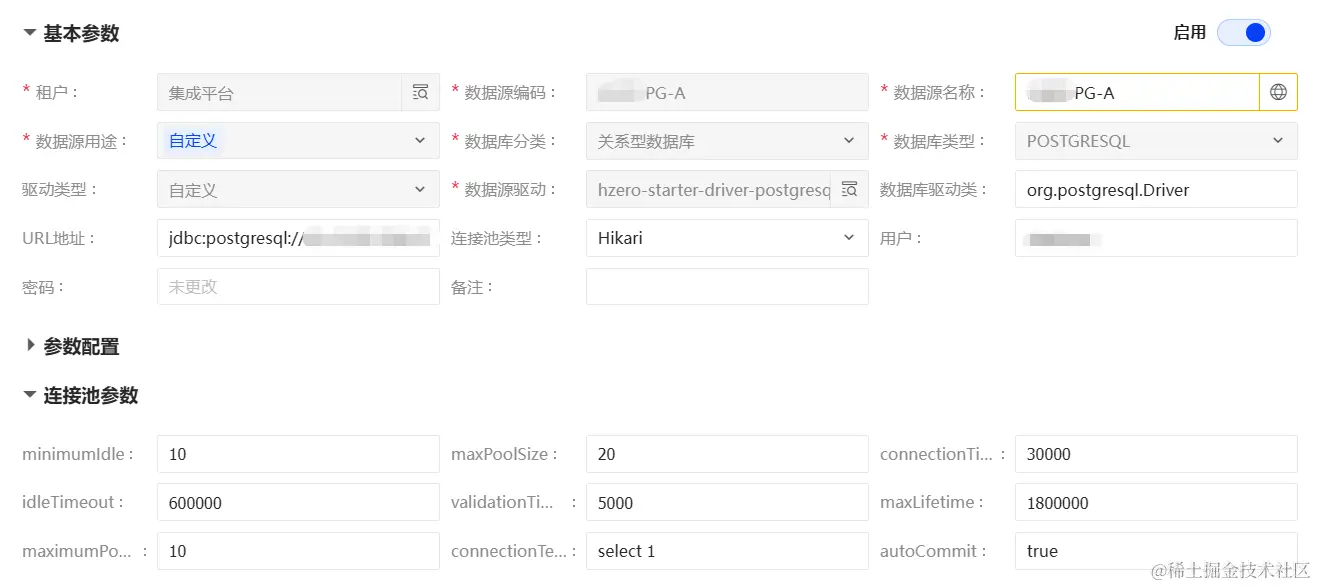1317x587 pixels.
Task: Toggle the 启用 enable switch
Action: (1244, 33)
